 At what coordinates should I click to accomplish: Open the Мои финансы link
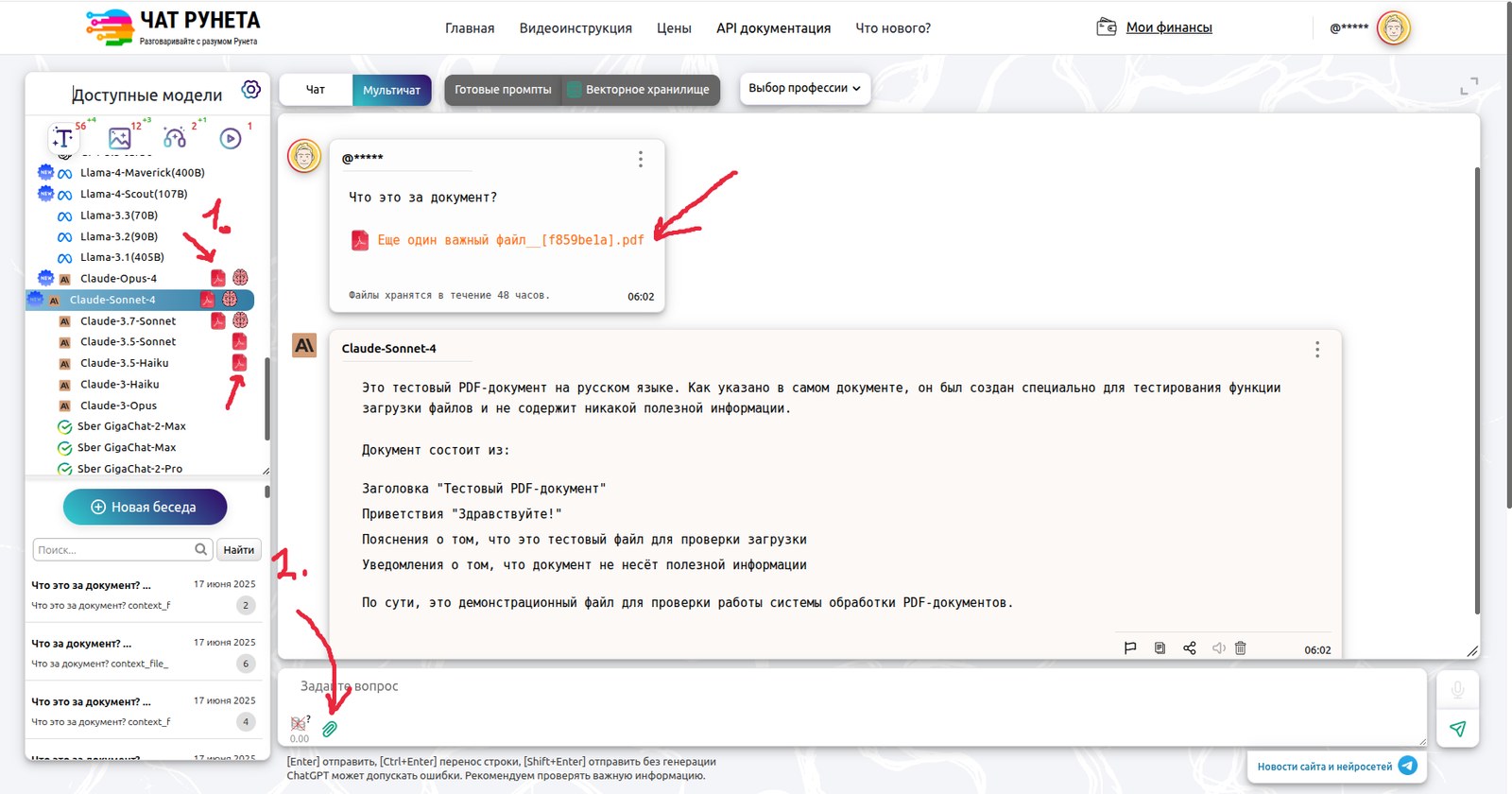click(x=1169, y=27)
